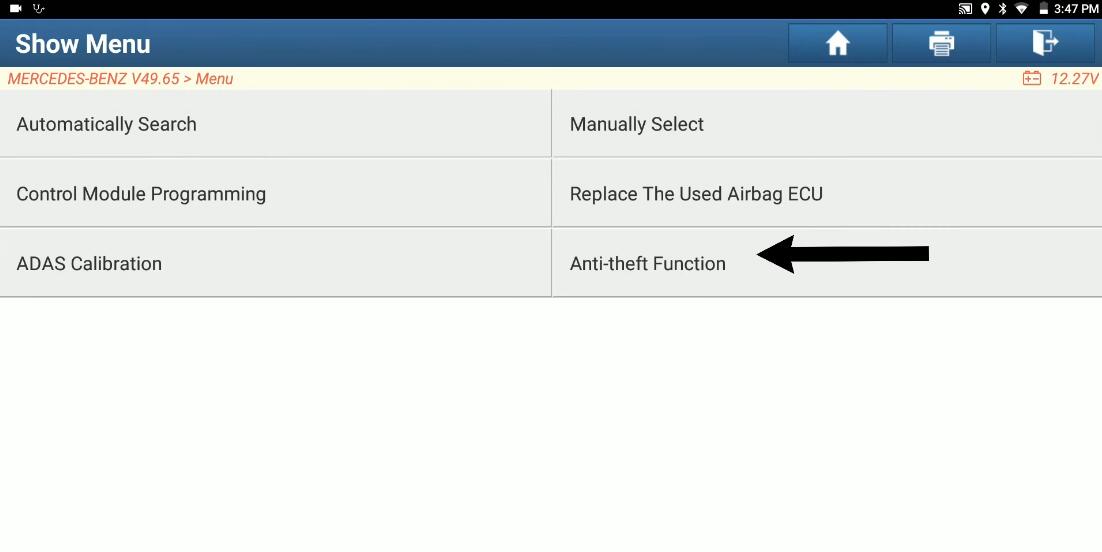The width and height of the screenshot is (1102, 552).
Task: Select Replace The Used Airbag ECU
Action: 827,193
